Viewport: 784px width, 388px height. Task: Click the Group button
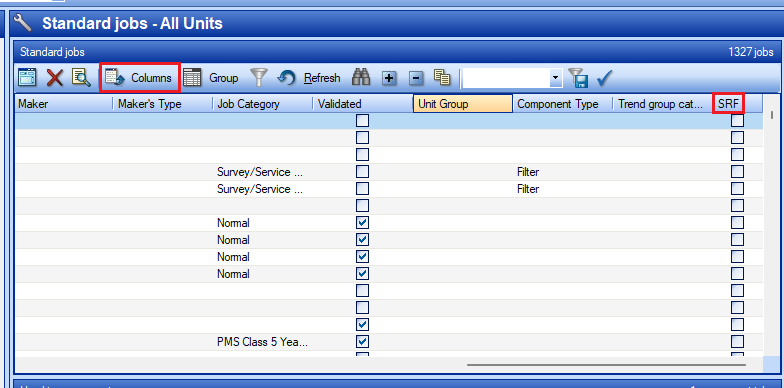pyautogui.click(x=210, y=78)
